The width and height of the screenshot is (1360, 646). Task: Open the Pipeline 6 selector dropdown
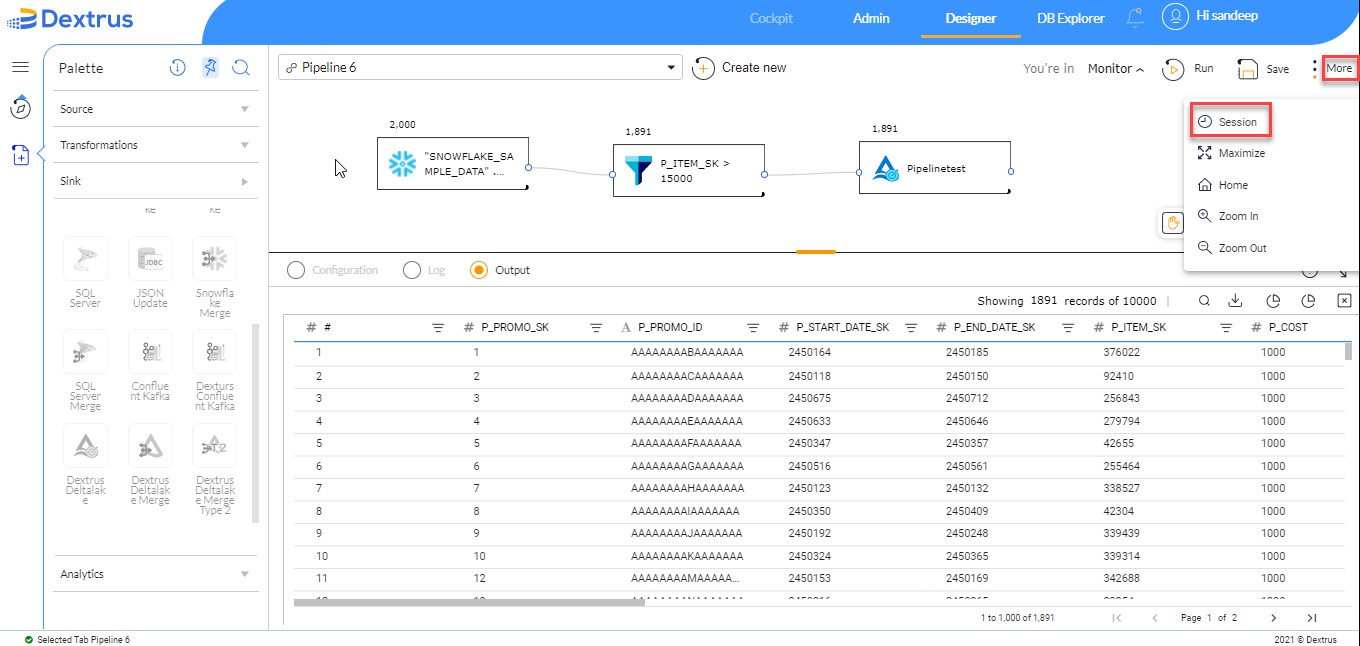480,67
